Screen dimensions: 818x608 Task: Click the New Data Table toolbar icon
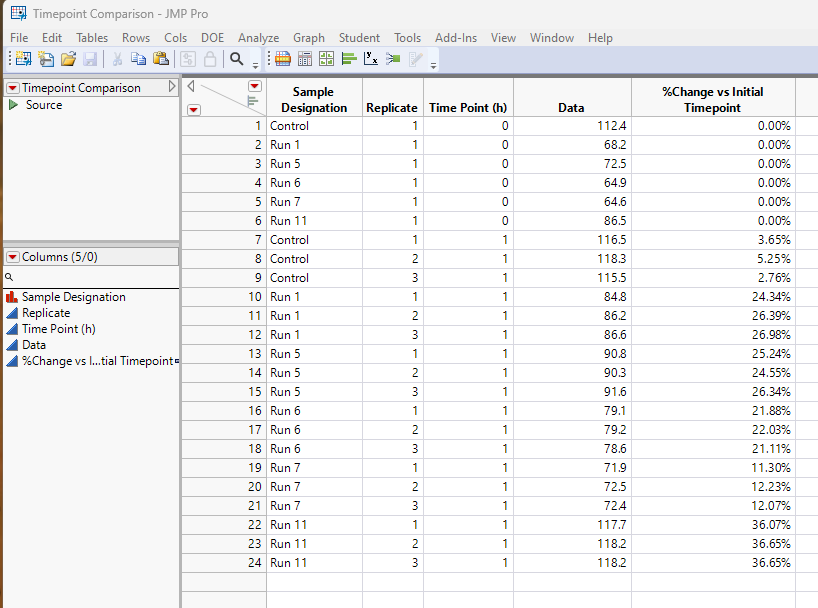(x=21, y=58)
